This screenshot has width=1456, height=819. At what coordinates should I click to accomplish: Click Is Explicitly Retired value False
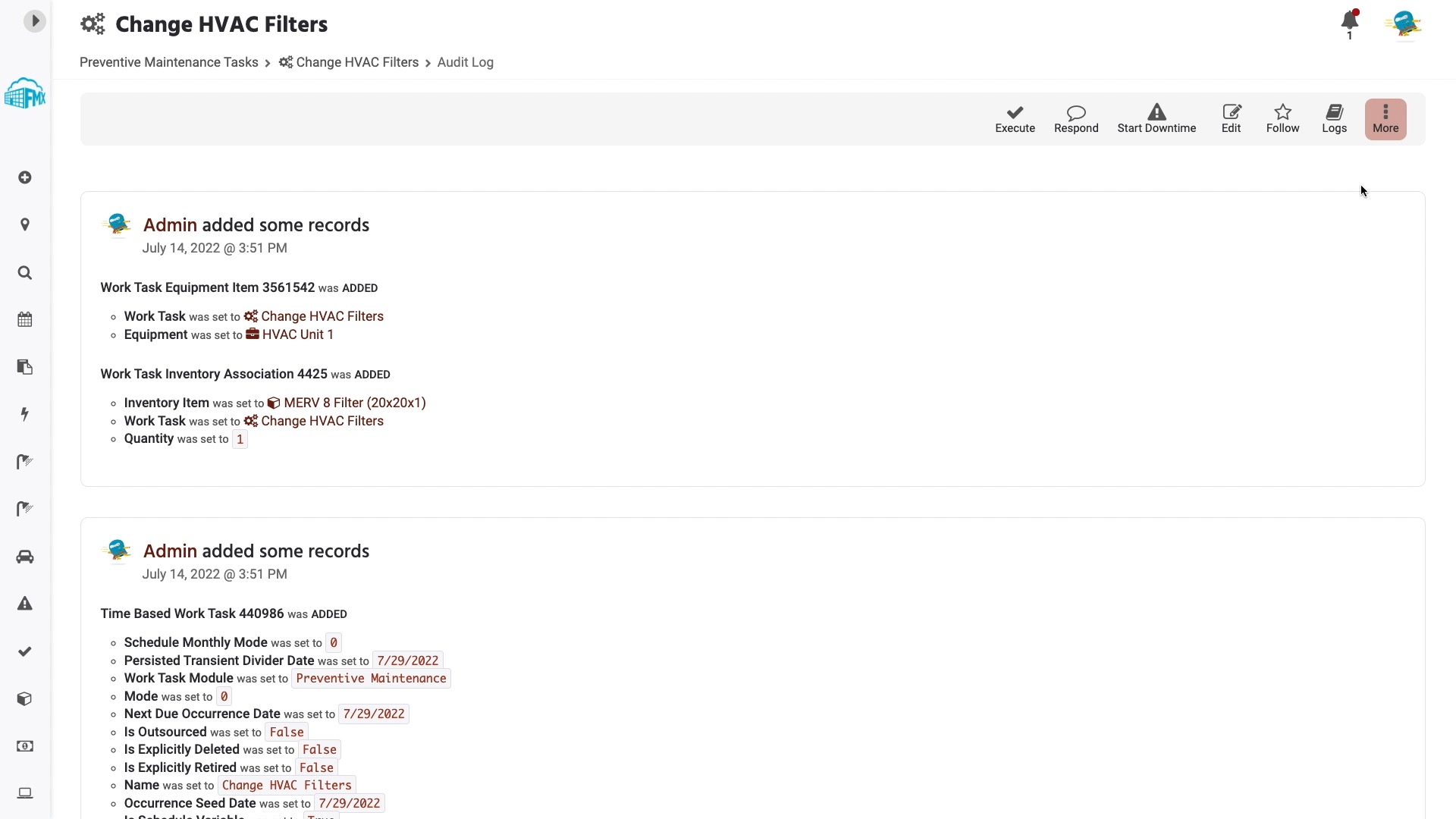(316, 767)
